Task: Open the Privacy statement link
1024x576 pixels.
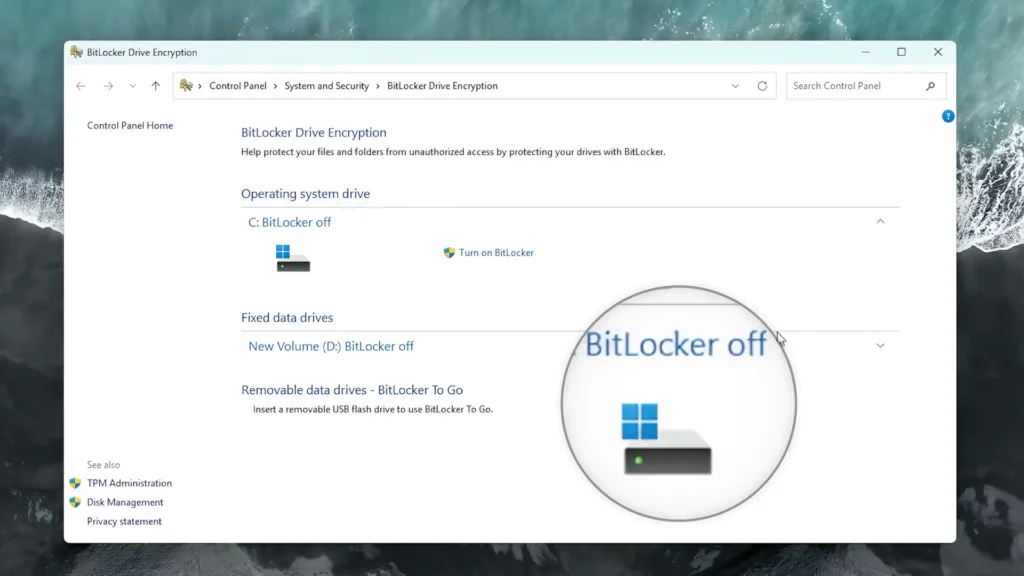Action: click(124, 521)
